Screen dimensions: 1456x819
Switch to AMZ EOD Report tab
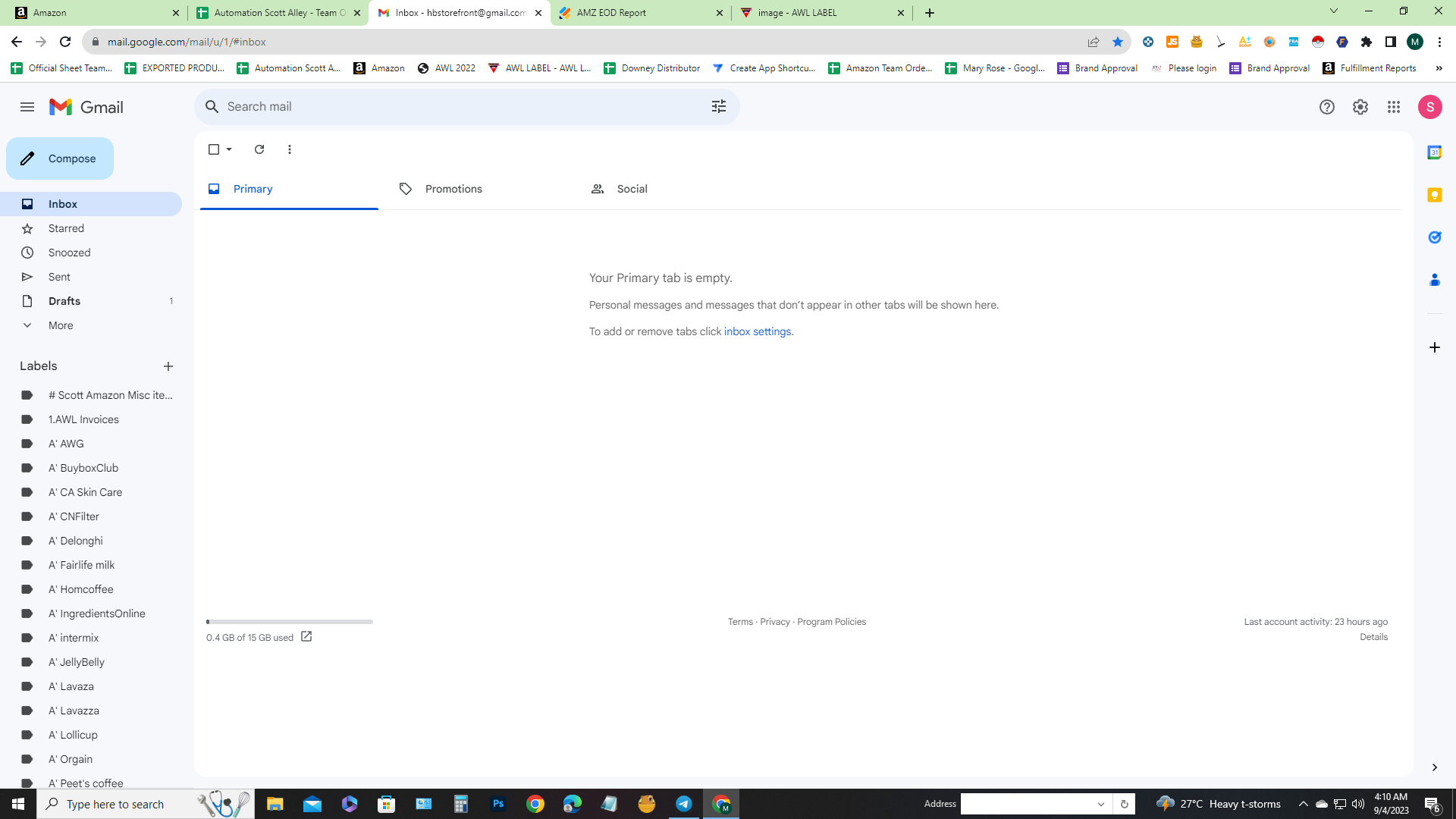[x=641, y=13]
